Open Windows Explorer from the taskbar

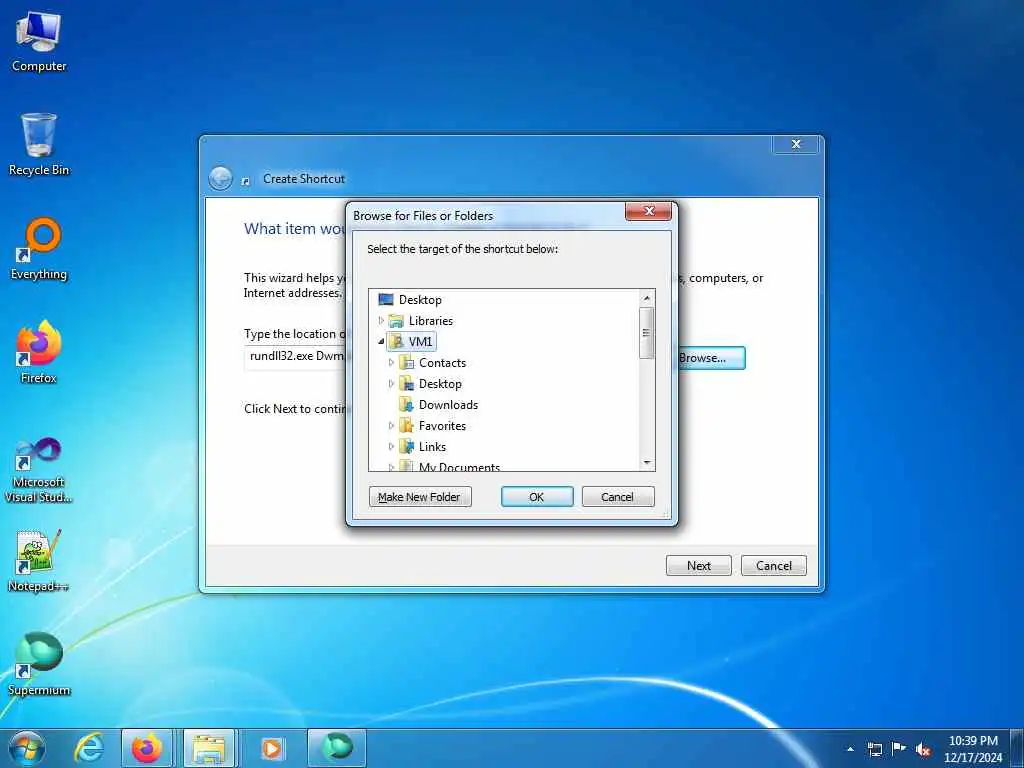209,748
